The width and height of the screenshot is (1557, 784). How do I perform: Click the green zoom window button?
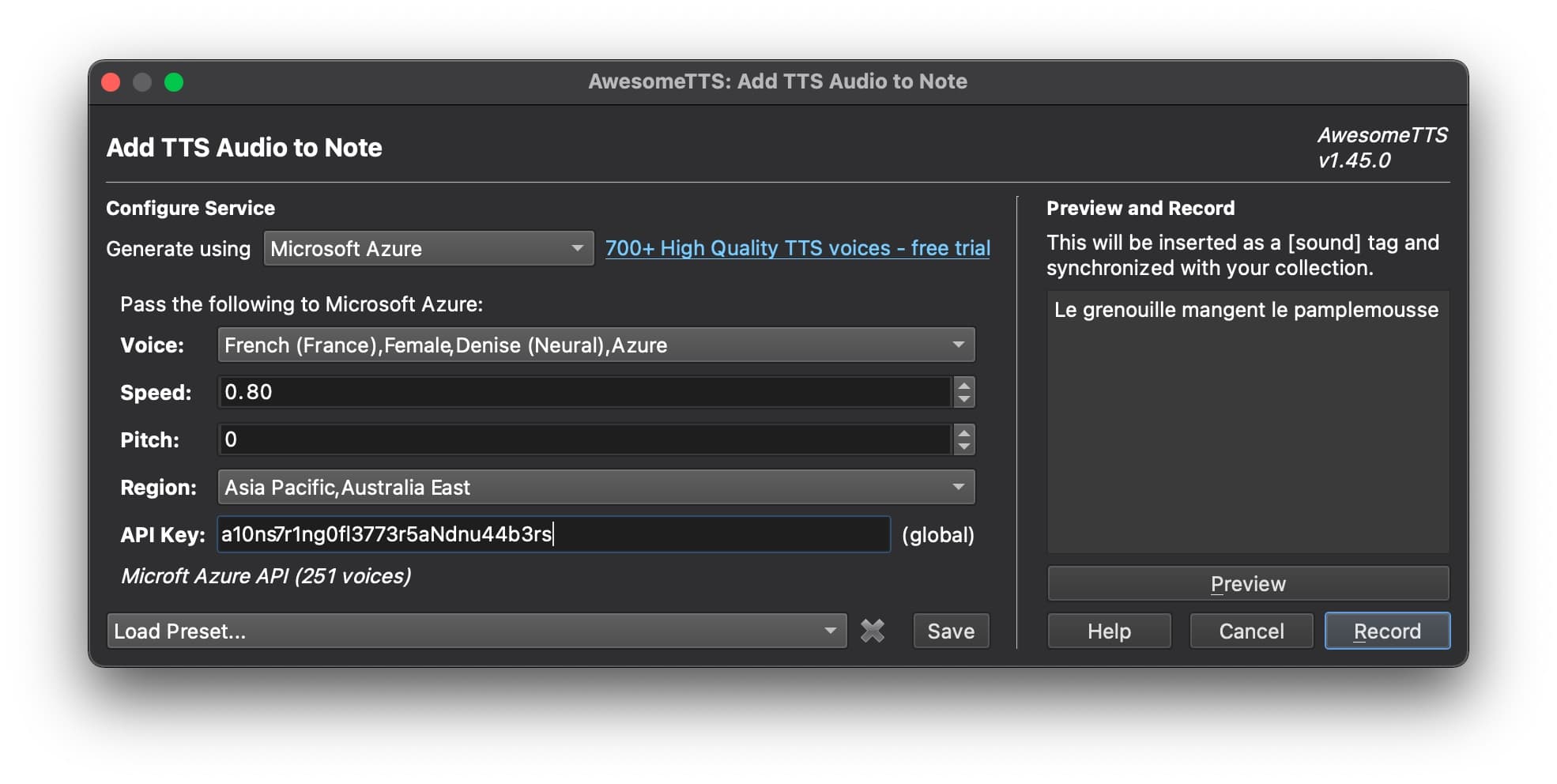(174, 82)
